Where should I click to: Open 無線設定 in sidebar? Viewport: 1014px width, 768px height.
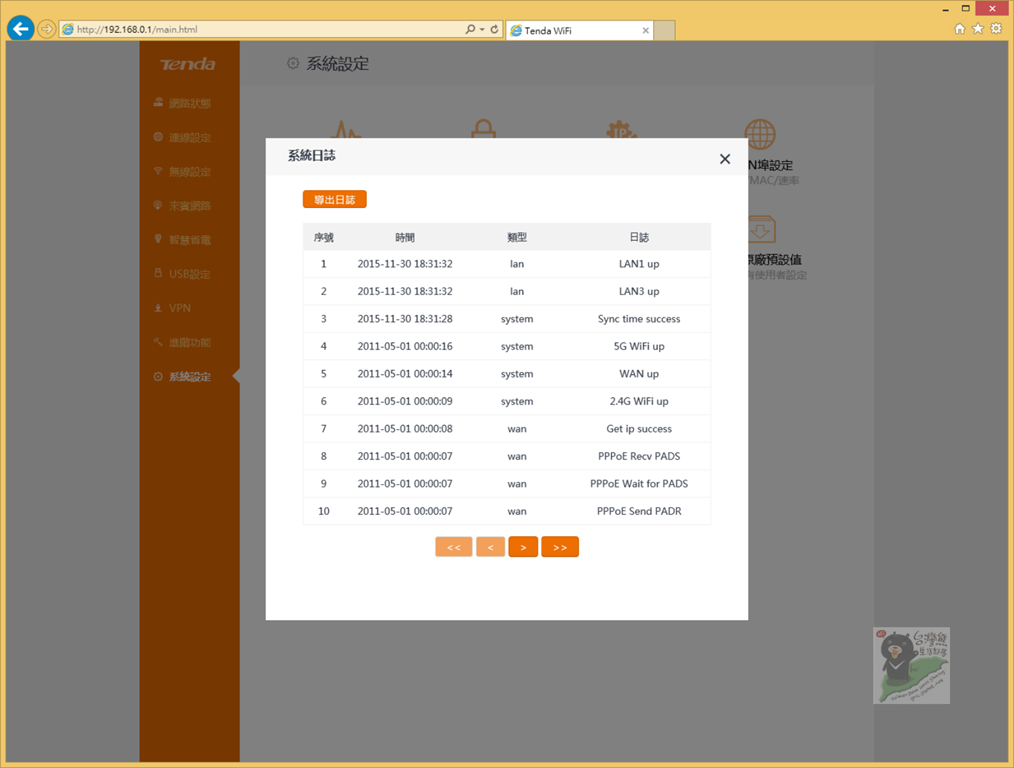point(189,171)
